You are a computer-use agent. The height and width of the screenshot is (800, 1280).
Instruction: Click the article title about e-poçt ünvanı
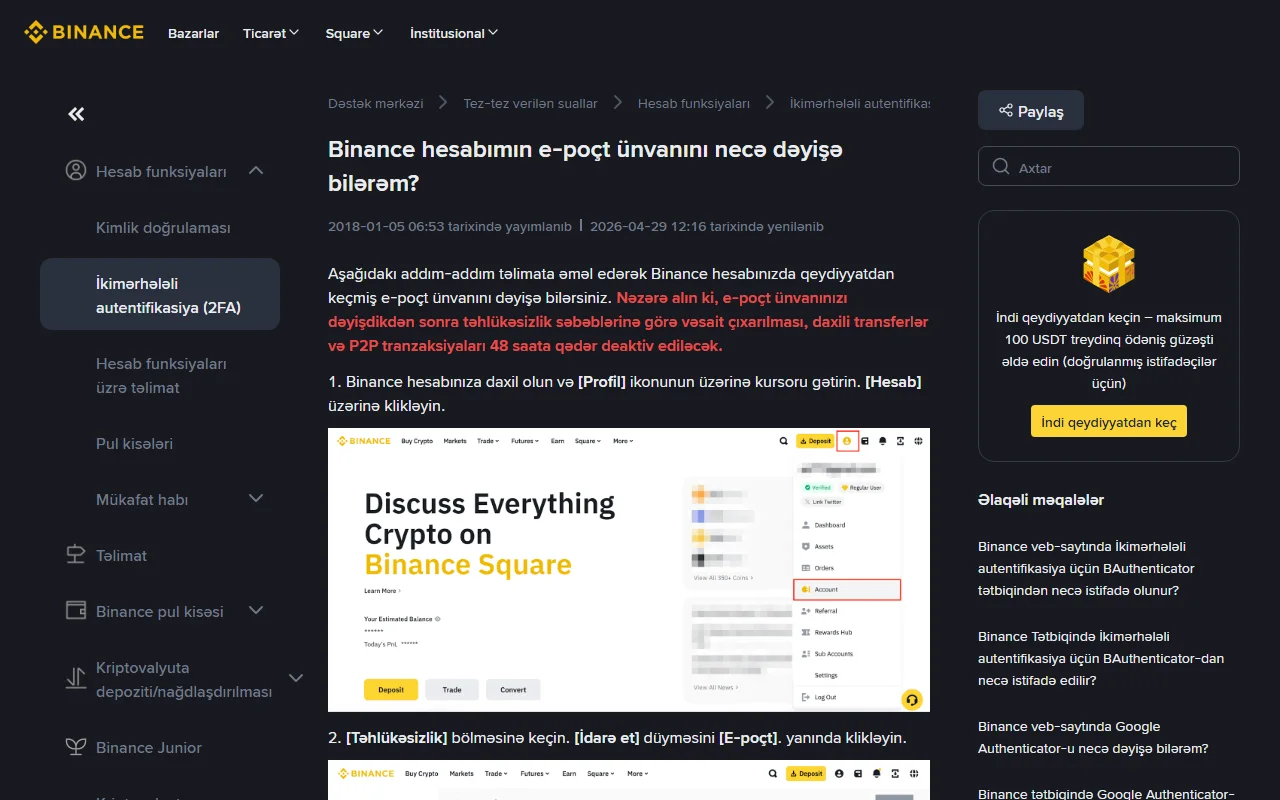tap(586, 166)
